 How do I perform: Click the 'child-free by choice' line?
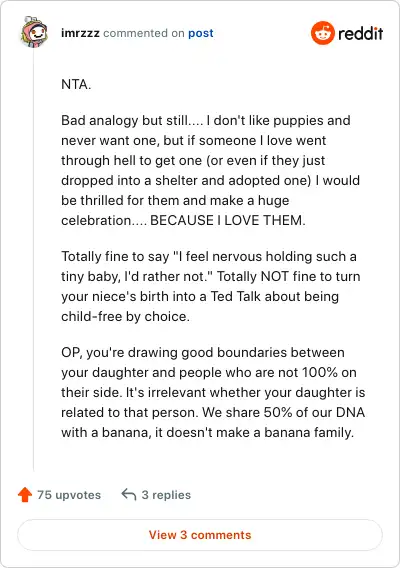click(x=125, y=316)
